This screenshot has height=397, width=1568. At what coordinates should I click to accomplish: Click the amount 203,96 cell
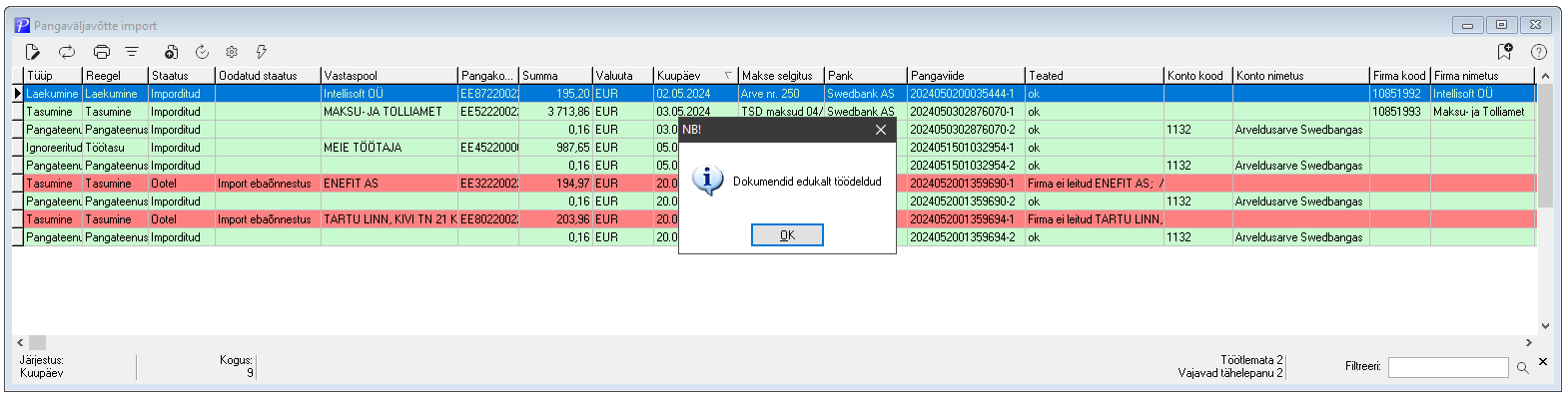(555, 219)
